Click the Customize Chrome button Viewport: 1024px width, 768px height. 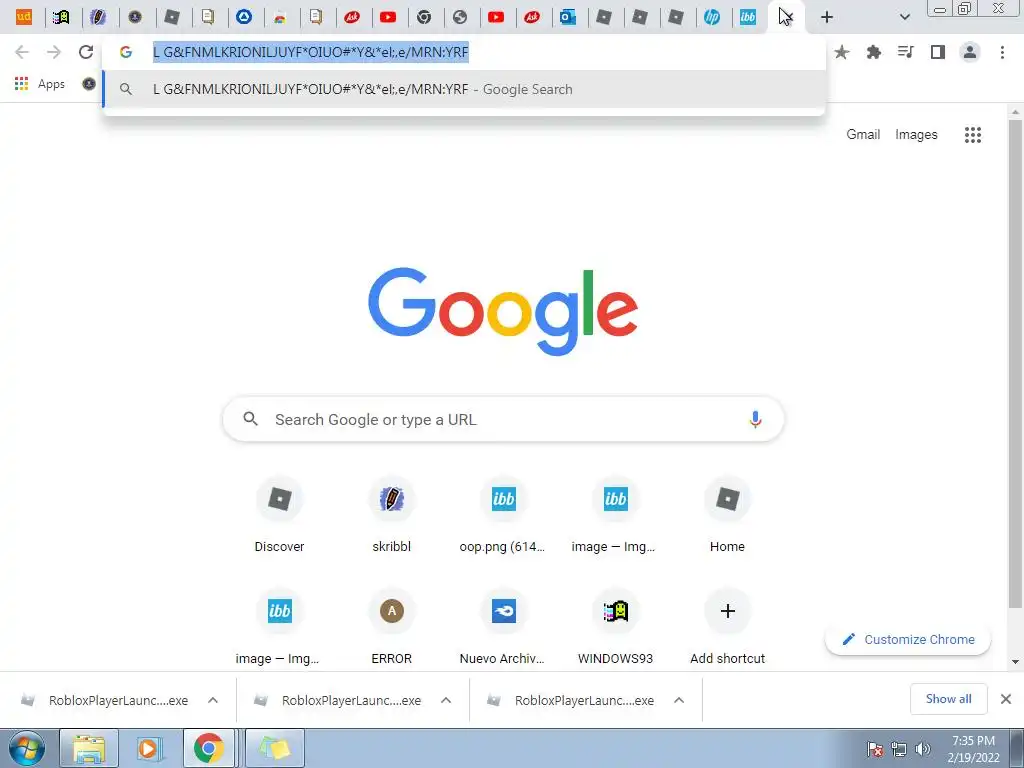tap(908, 639)
